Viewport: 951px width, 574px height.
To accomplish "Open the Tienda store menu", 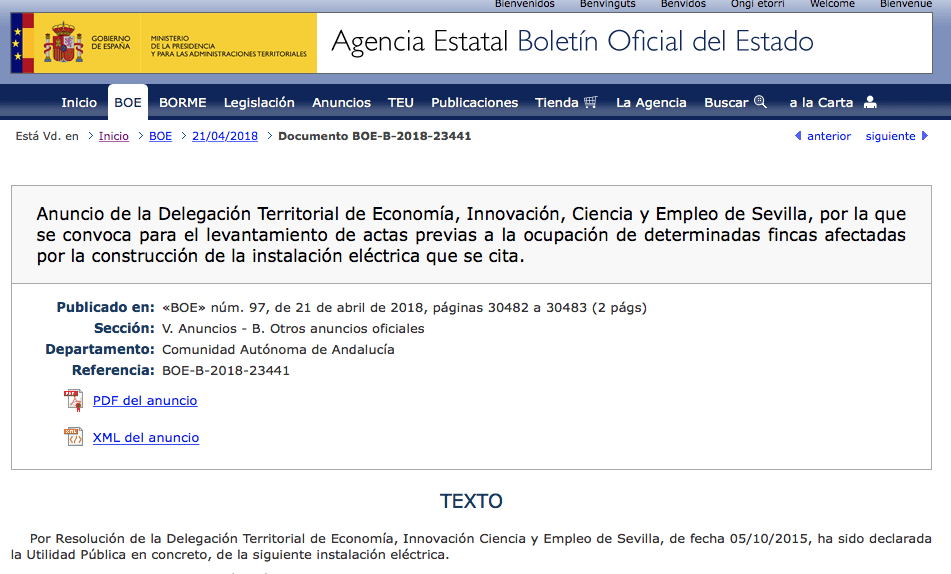I will coord(557,103).
